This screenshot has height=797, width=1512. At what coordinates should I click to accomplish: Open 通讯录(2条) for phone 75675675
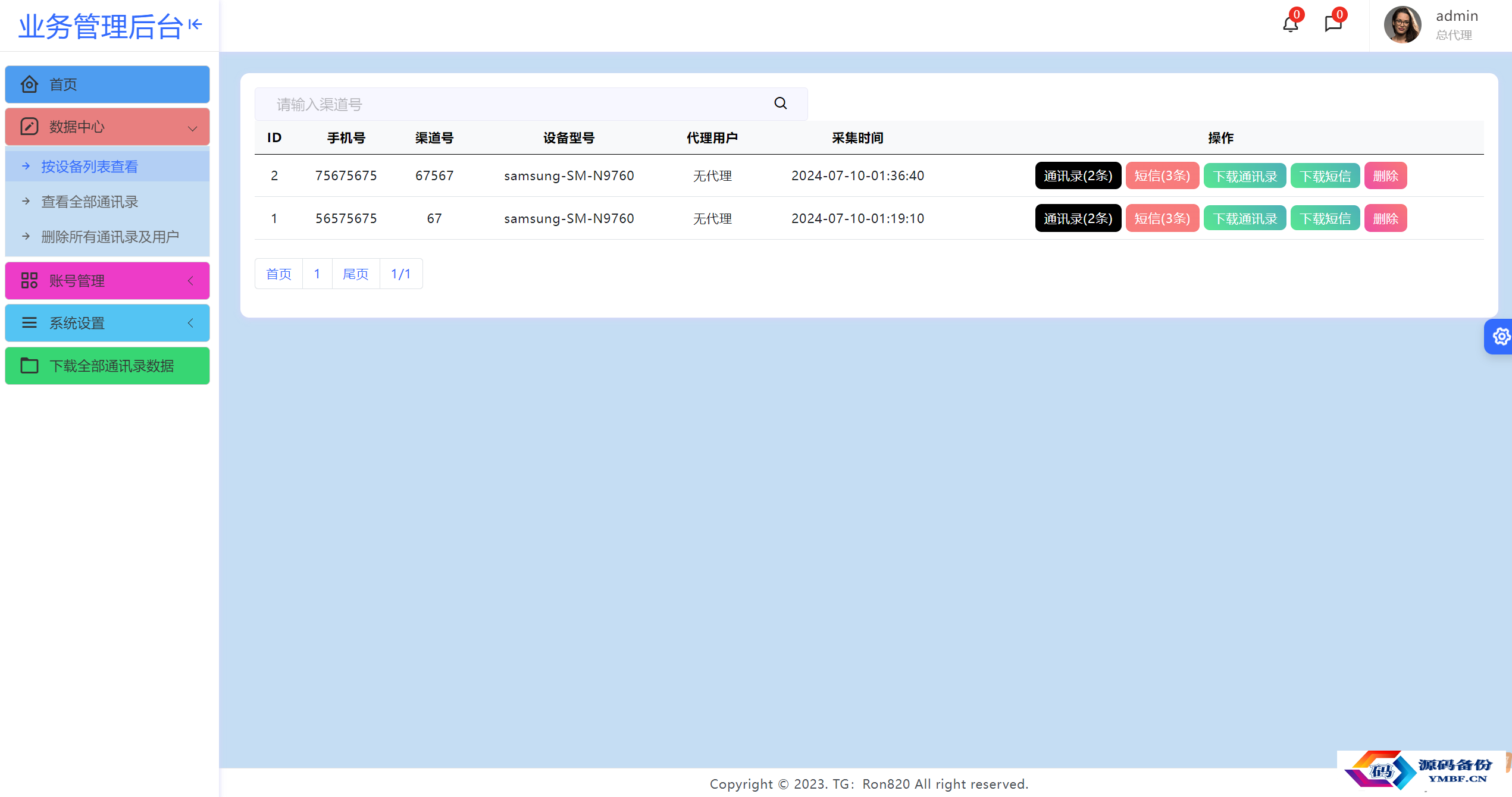point(1078,176)
